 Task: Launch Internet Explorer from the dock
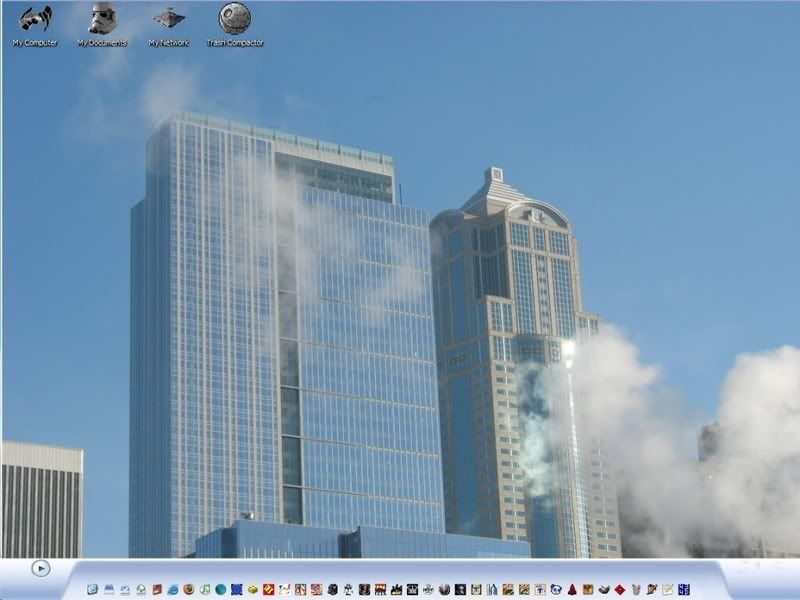click(172, 589)
